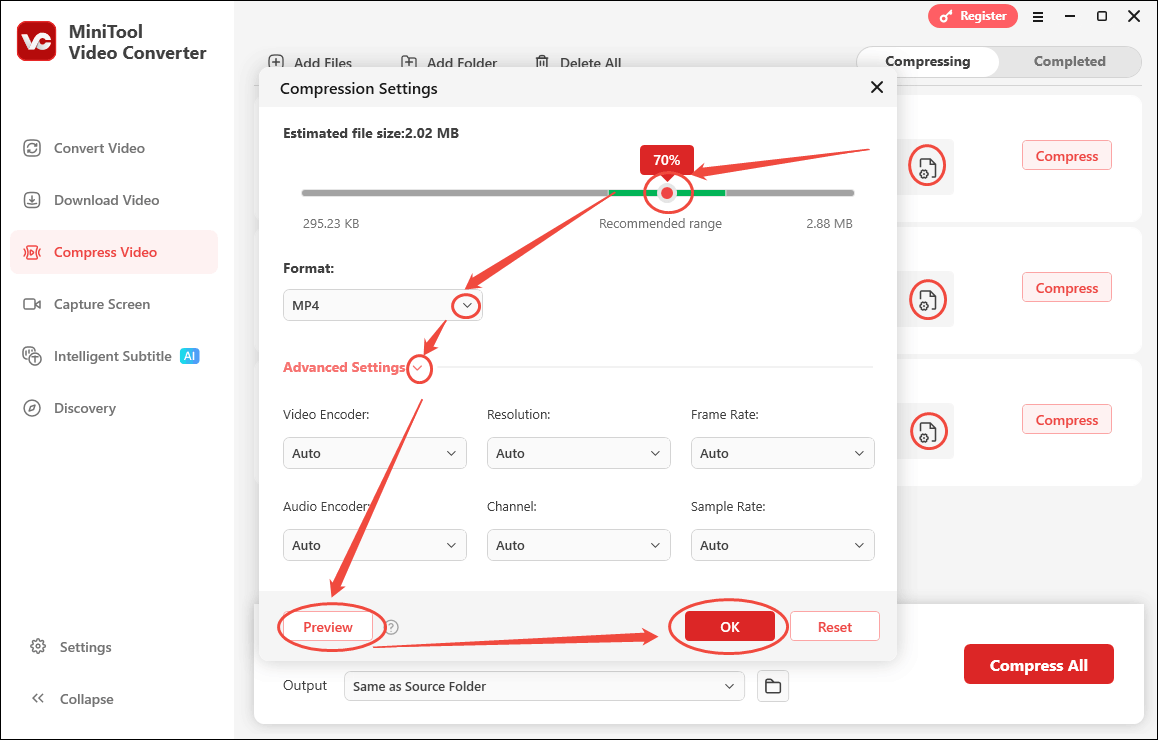Open the Audio Encoder dropdown
The width and height of the screenshot is (1158, 740).
(374, 545)
